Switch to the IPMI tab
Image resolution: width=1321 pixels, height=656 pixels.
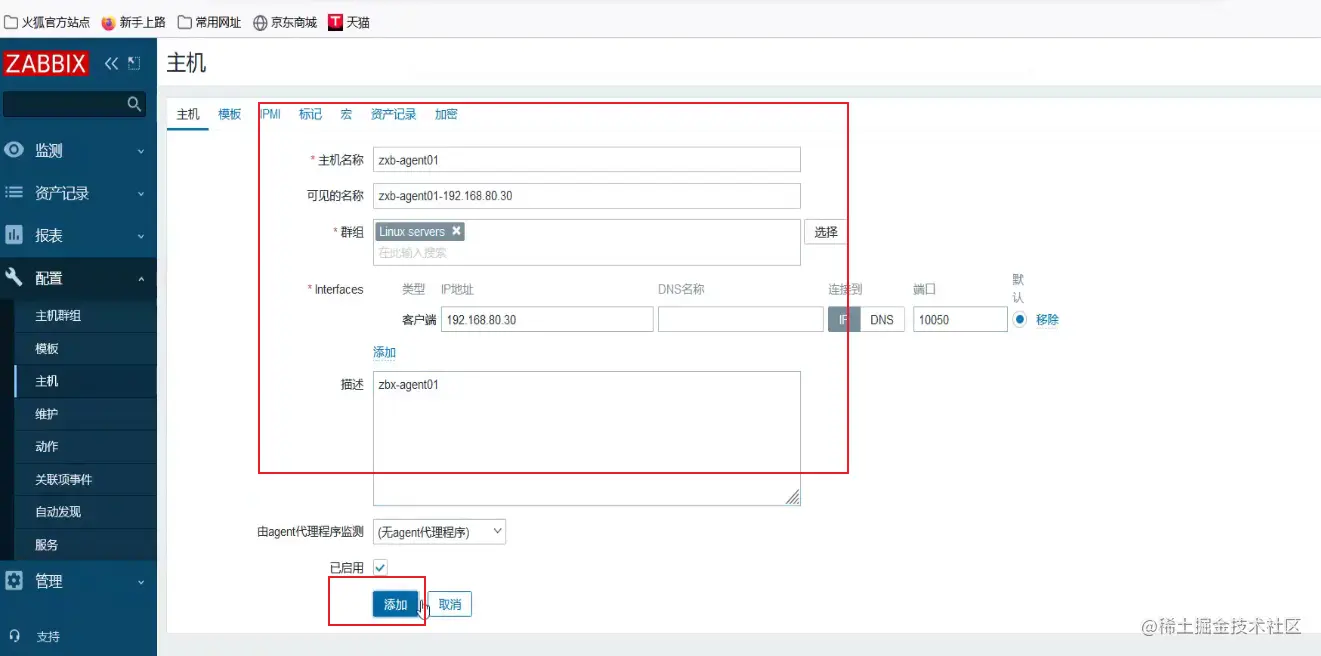click(270, 114)
